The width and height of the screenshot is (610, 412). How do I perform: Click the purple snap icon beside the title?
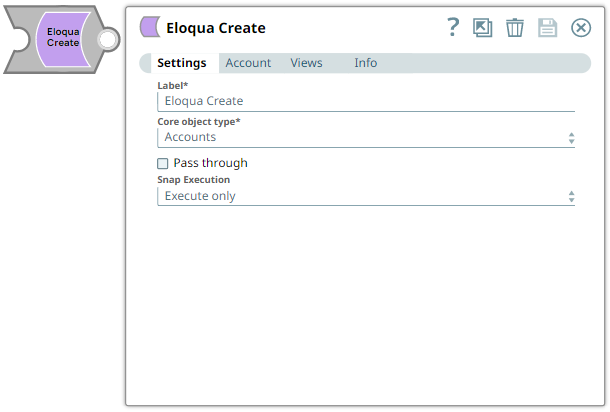(150, 27)
